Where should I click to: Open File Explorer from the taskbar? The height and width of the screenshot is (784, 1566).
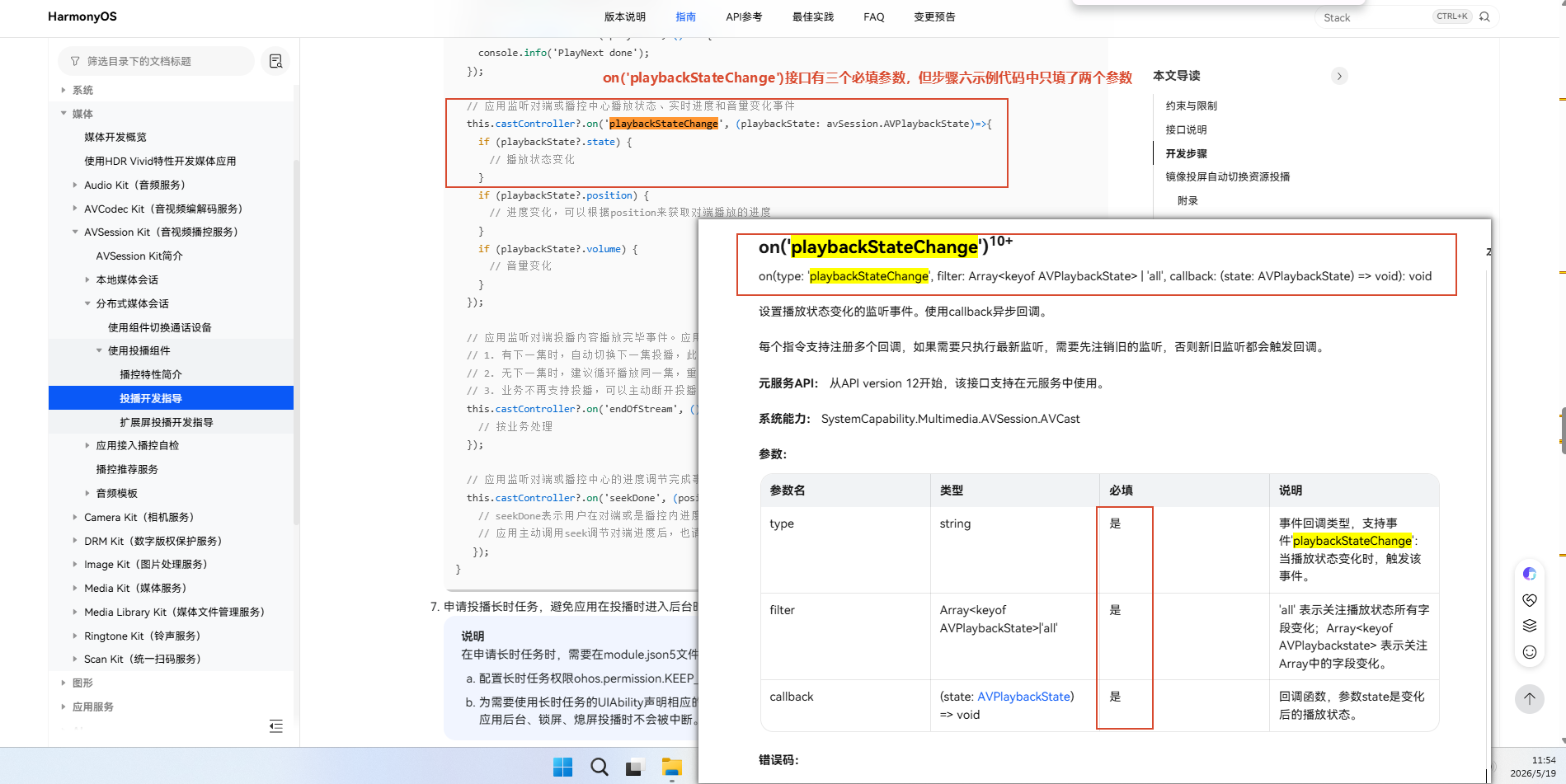672,768
